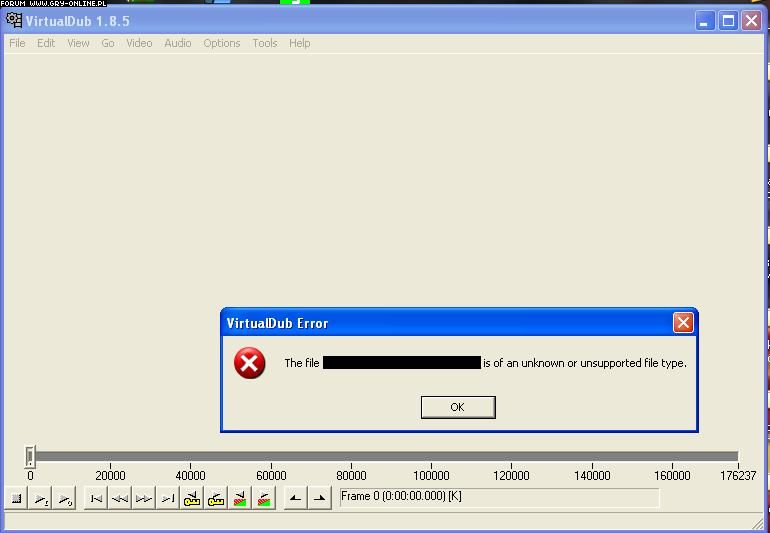Open the File menu
This screenshot has width=770, height=533.
(x=17, y=43)
